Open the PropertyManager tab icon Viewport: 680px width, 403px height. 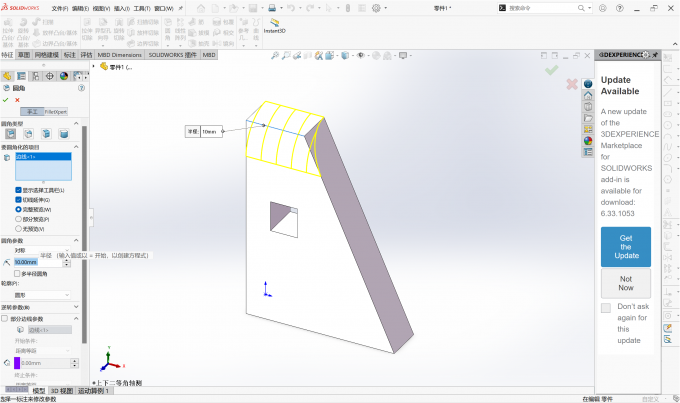(x=21, y=76)
